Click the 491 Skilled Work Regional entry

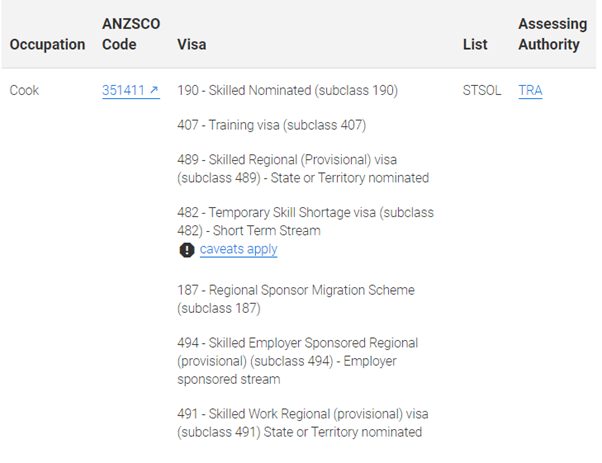[x=303, y=423]
